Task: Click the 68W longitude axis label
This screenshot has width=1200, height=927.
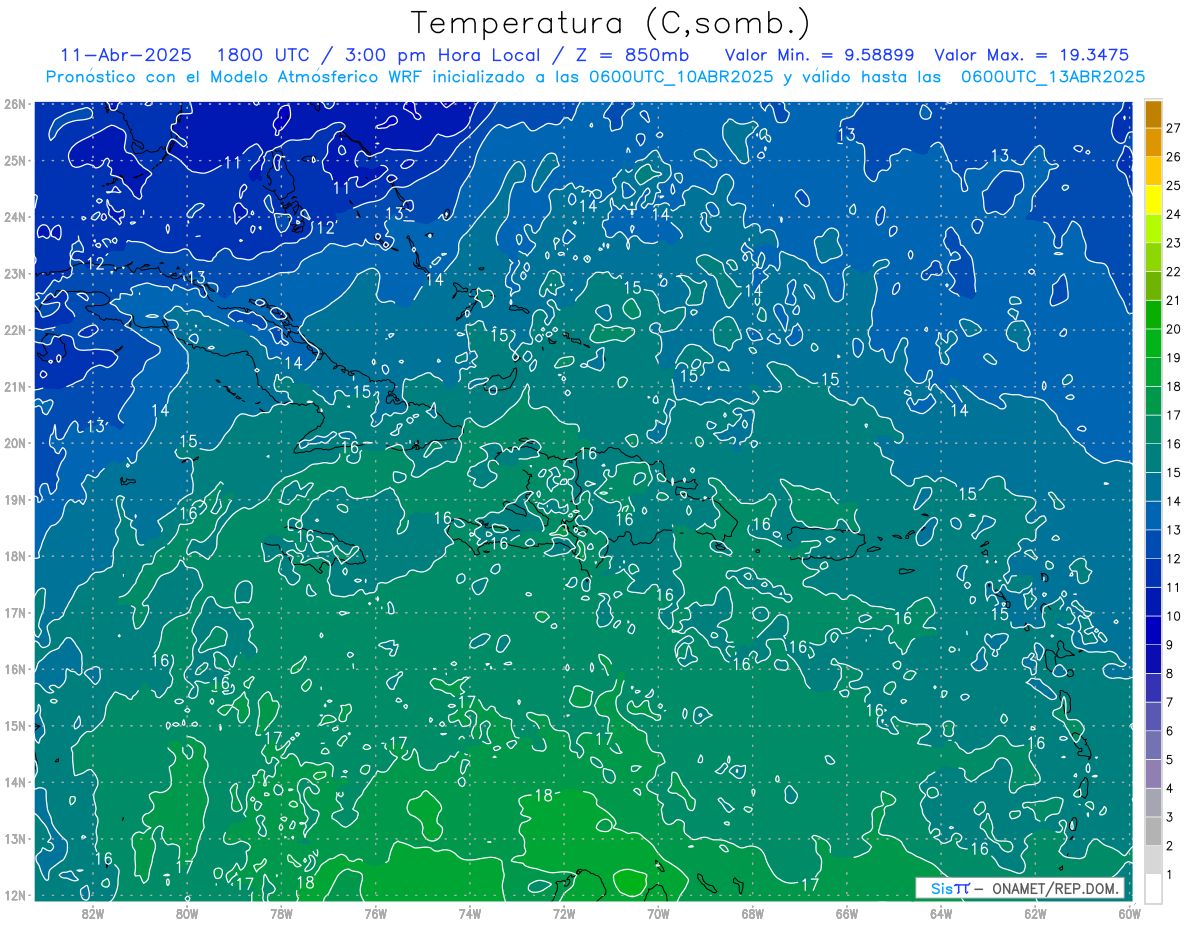Action: 753,913
